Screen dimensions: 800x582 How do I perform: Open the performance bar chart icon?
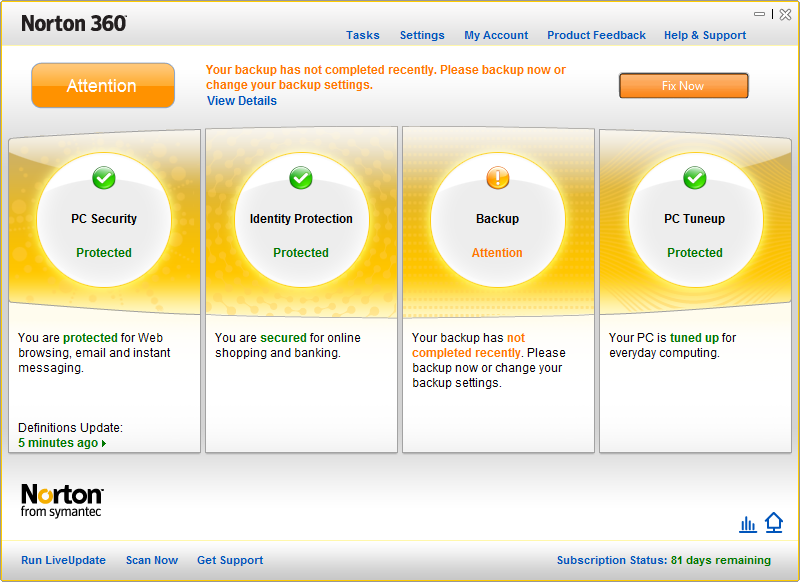pos(748,524)
